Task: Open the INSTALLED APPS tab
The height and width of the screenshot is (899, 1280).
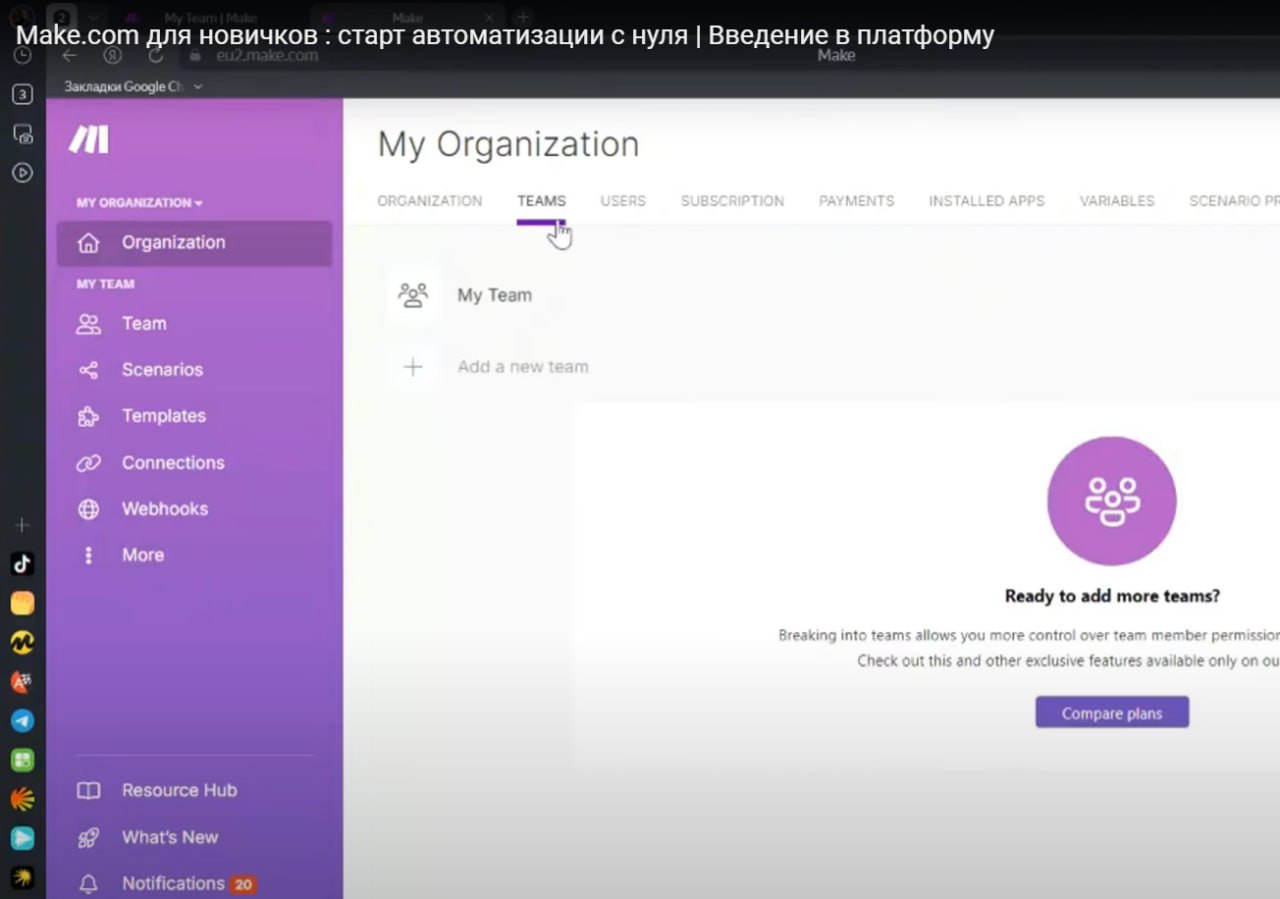Action: point(987,201)
